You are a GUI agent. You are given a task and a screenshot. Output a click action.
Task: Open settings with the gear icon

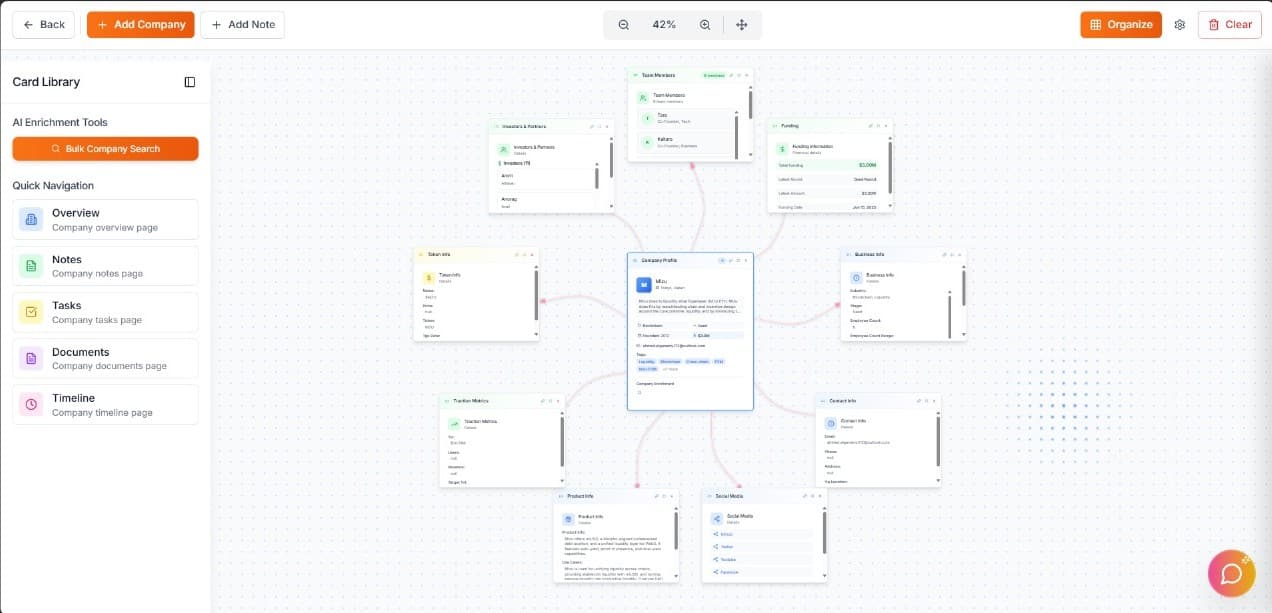[1180, 24]
